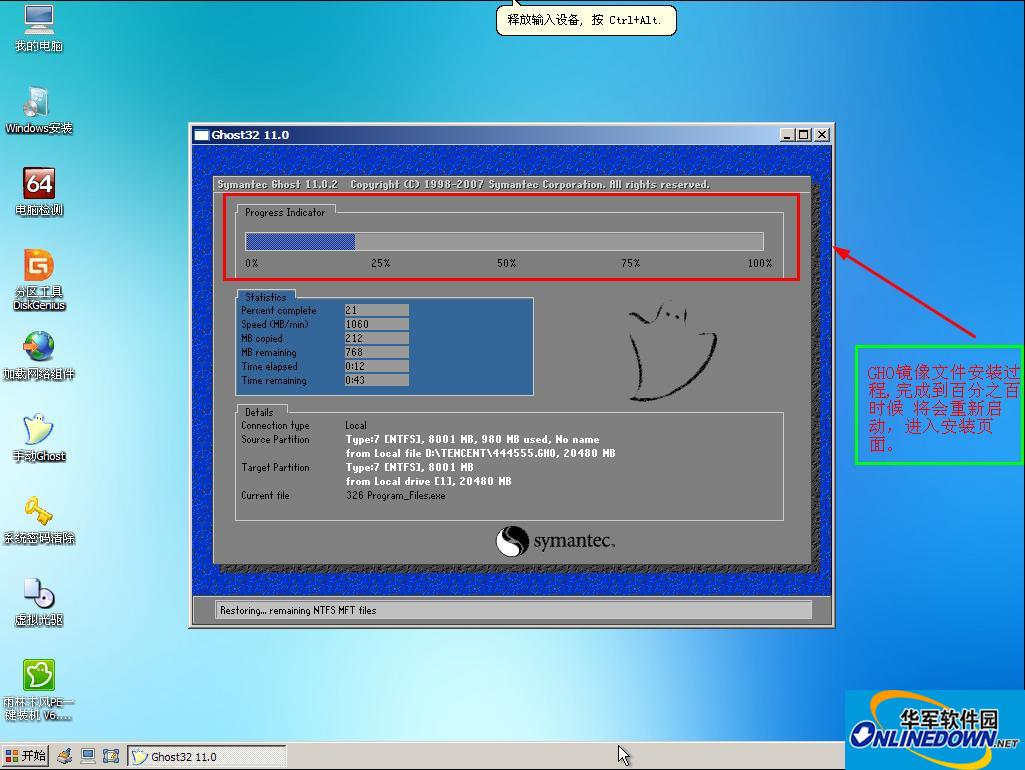Click the 'from Local drive [1], 20480 MB' line

[429, 481]
